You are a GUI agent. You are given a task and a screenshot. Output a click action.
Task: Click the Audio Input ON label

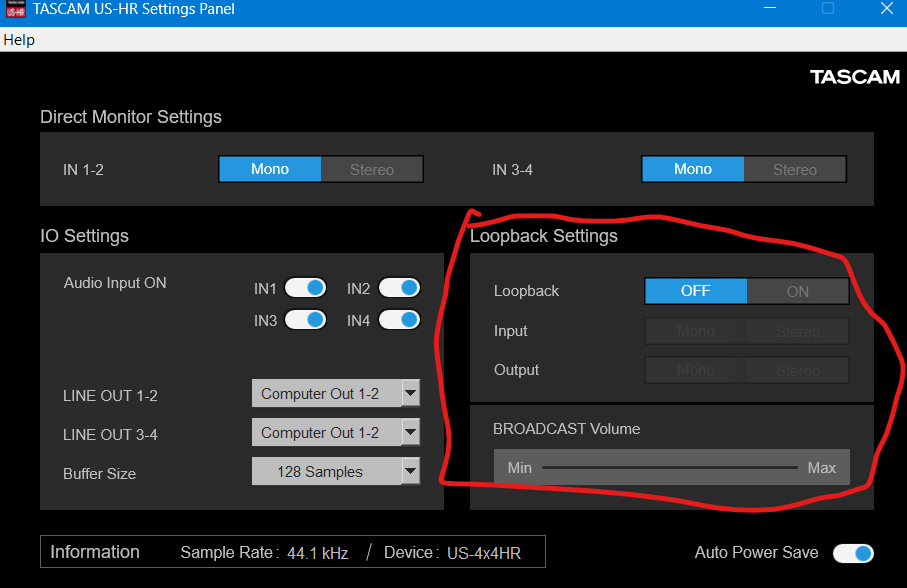pos(115,283)
